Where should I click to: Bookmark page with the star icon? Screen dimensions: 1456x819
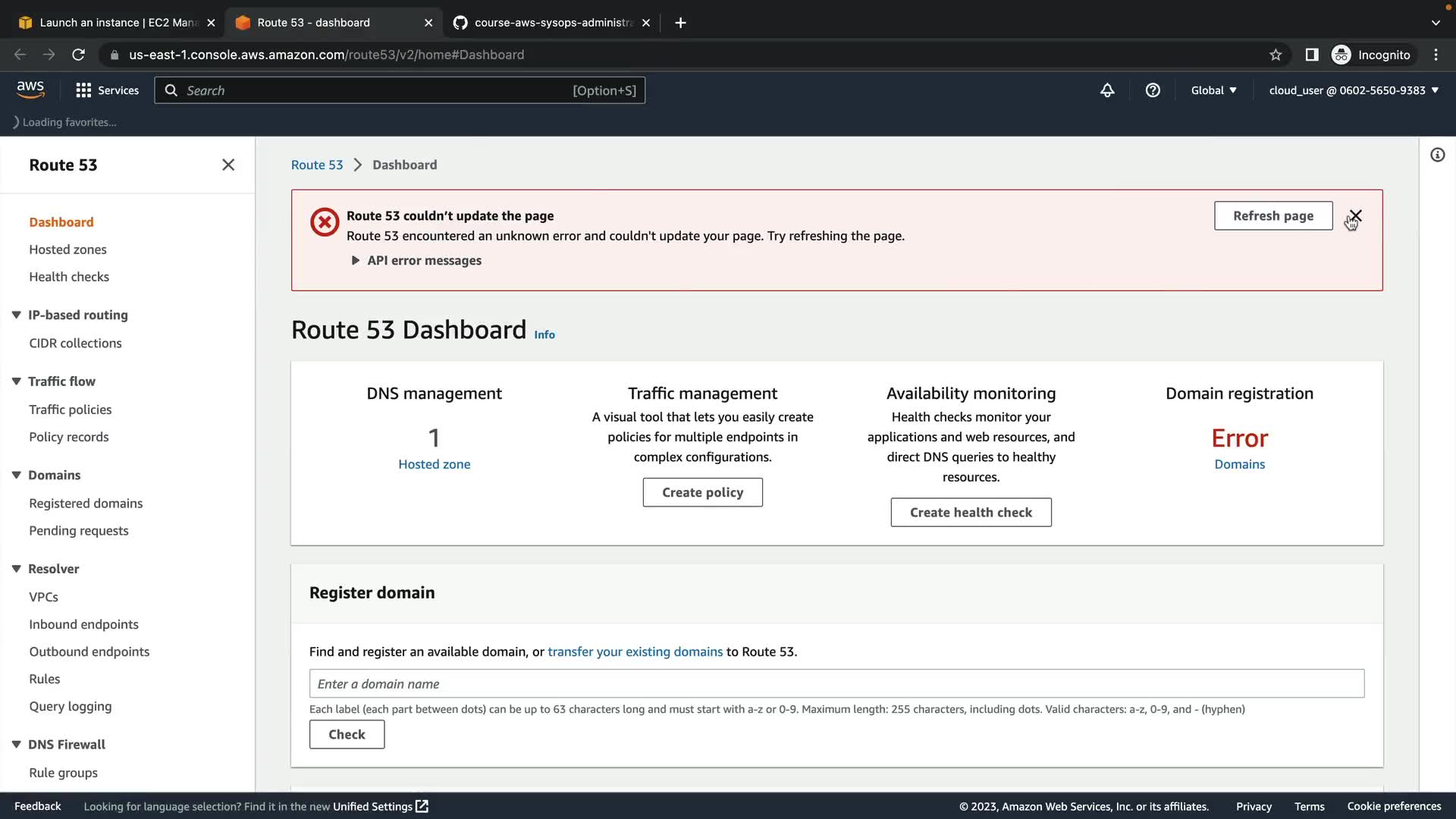[1276, 55]
